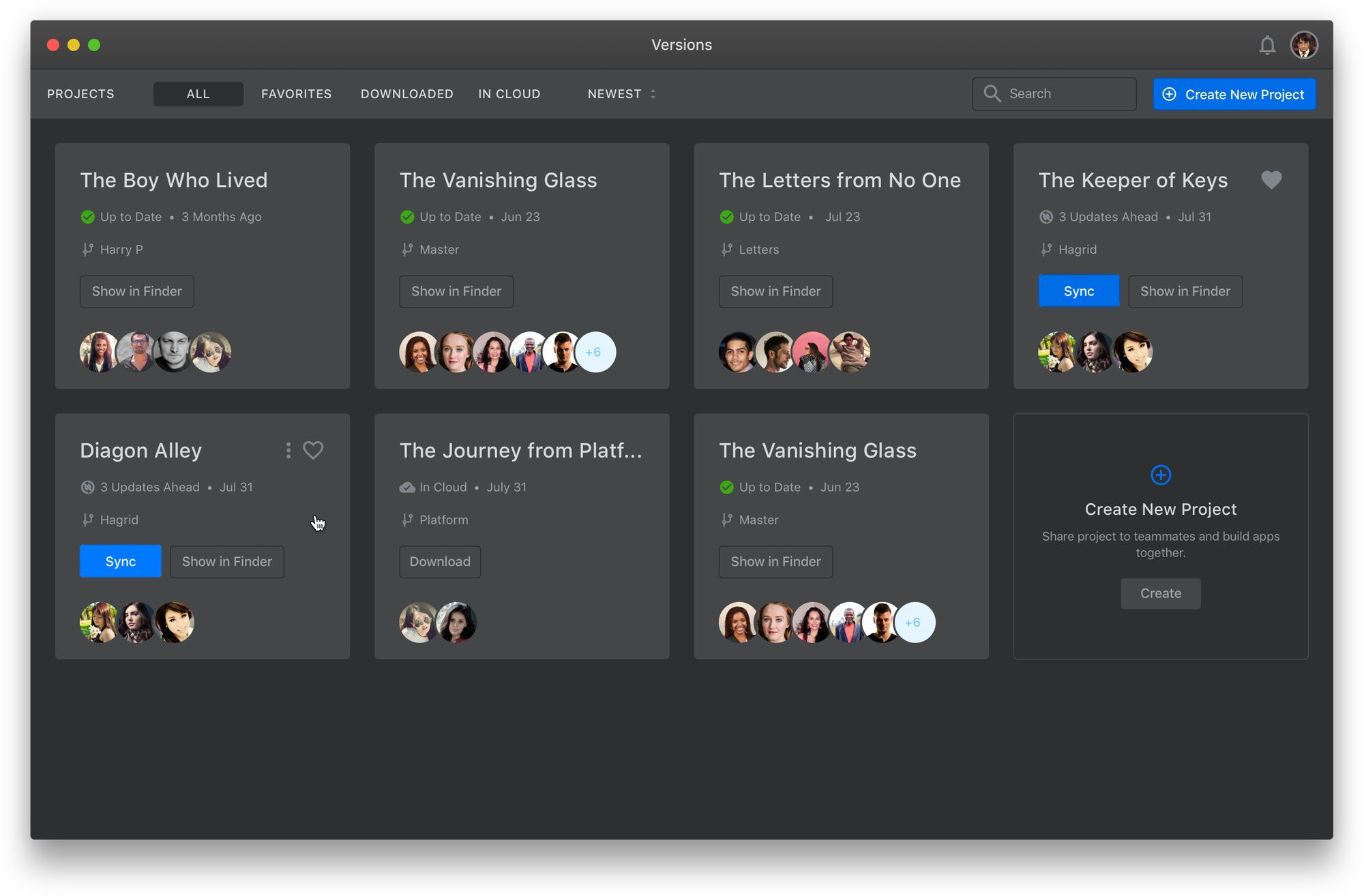Switch to the DOWNLOADED tab

[407, 94]
